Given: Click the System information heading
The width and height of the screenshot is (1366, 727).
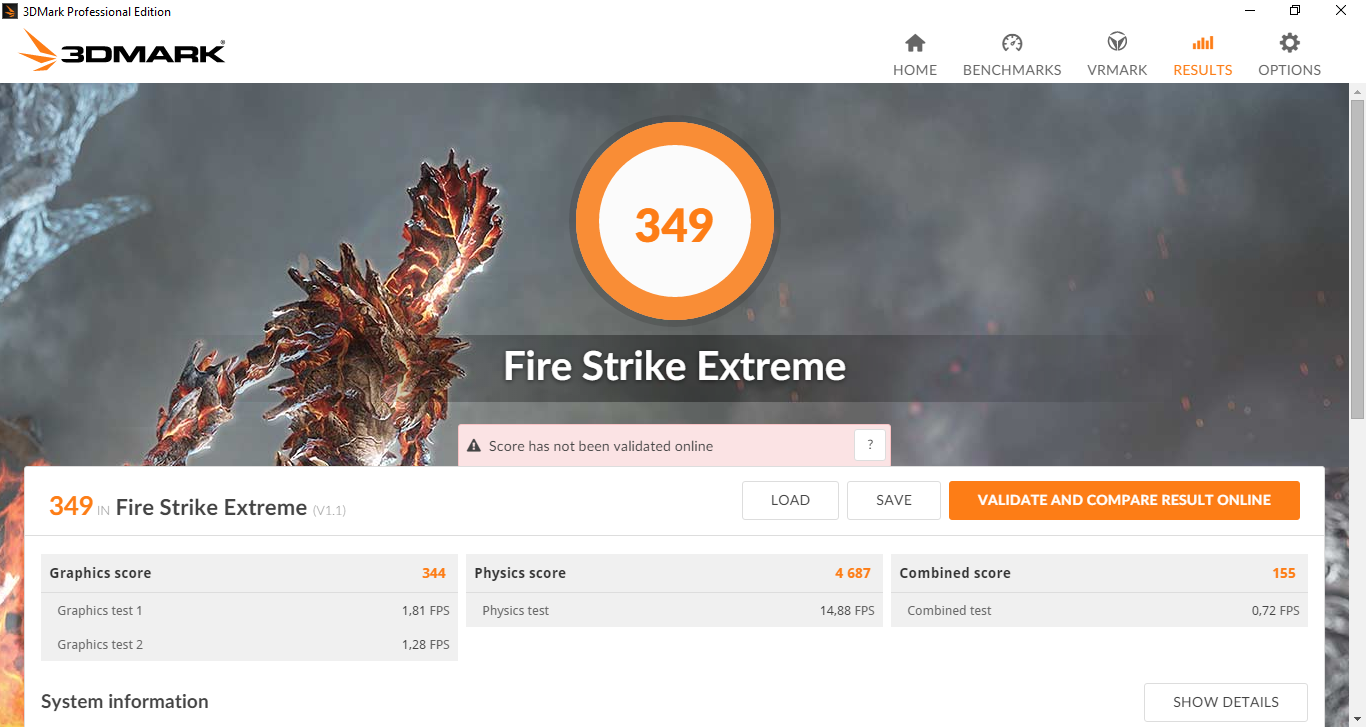Looking at the screenshot, I should (x=125, y=701).
